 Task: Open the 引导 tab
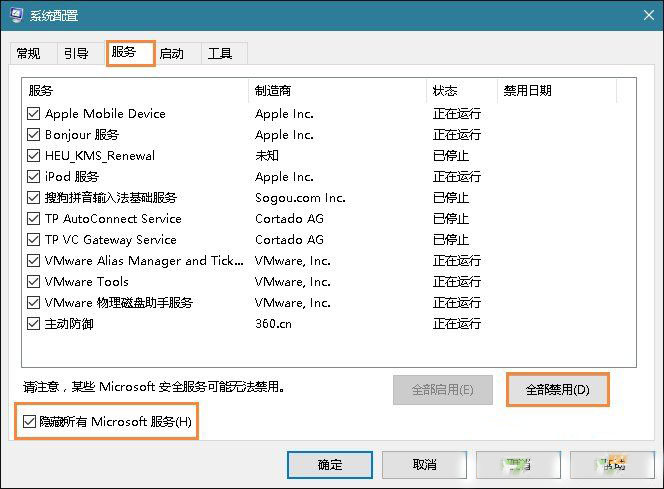point(76,53)
